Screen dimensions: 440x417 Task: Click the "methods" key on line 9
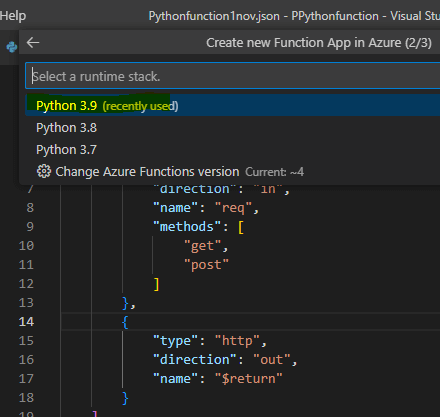coord(187,227)
